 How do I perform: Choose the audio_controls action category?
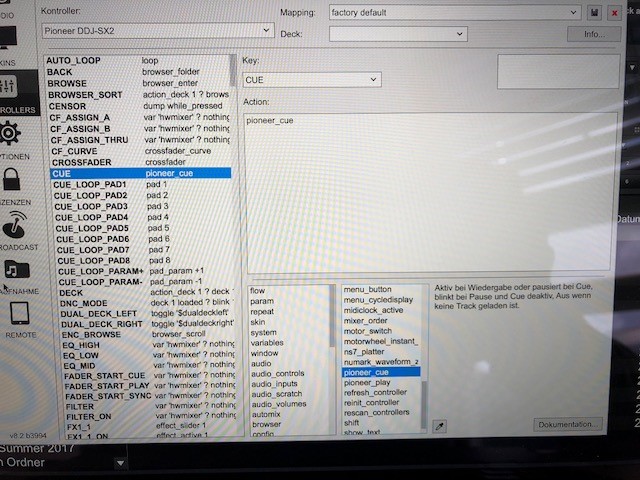coord(278,373)
